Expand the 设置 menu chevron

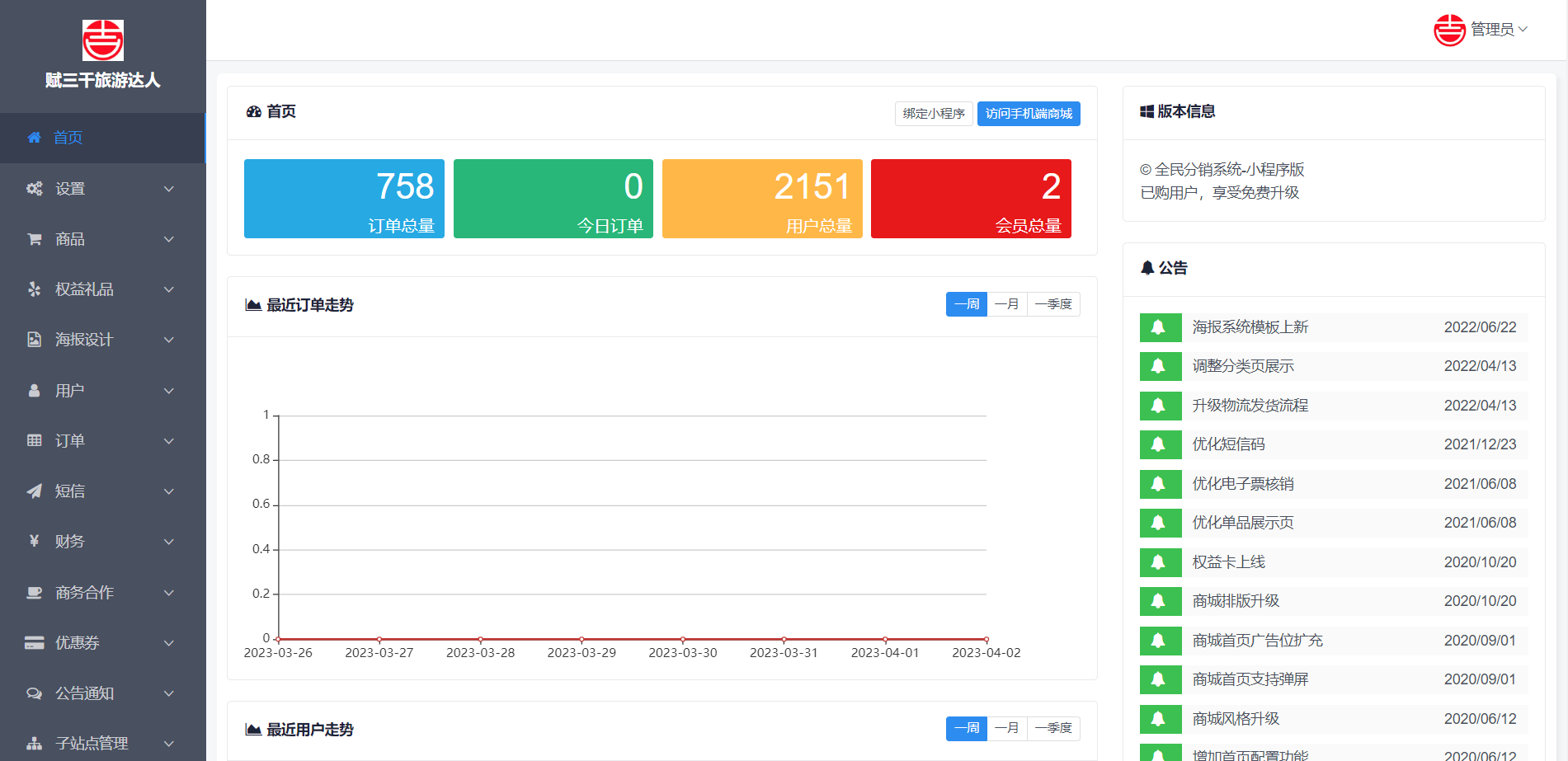[x=169, y=189]
